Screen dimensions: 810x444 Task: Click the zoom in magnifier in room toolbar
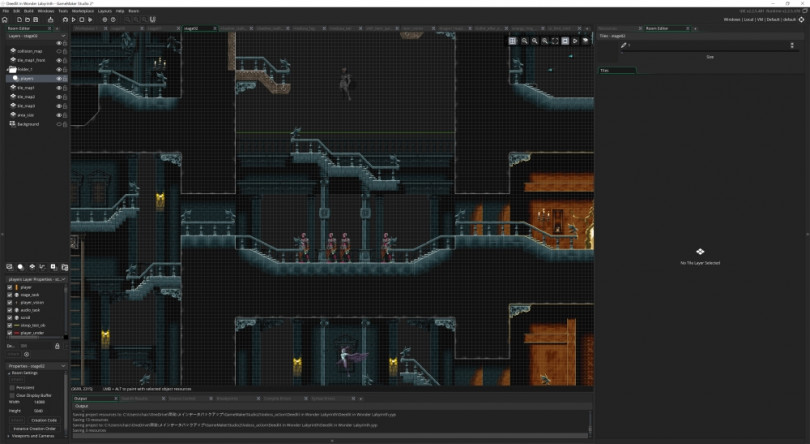pyautogui.click(x=544, y=41)
